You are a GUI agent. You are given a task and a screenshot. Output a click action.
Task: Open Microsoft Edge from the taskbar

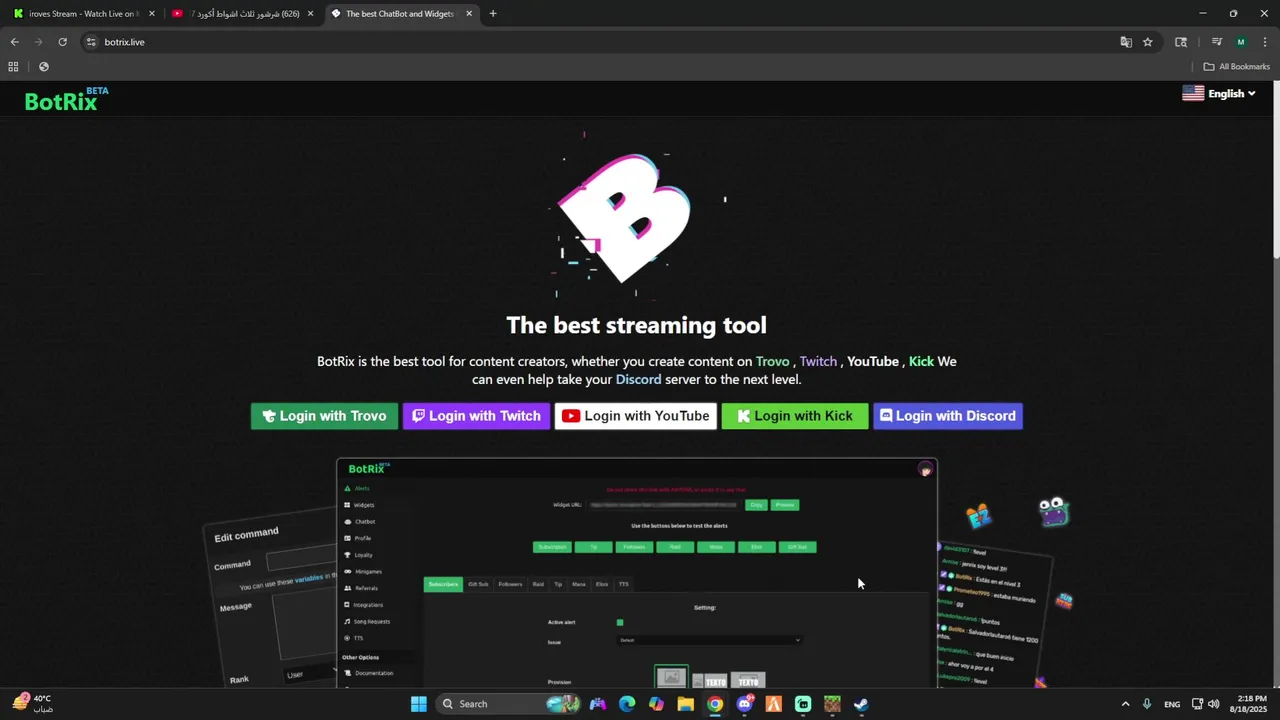[627, 704]
